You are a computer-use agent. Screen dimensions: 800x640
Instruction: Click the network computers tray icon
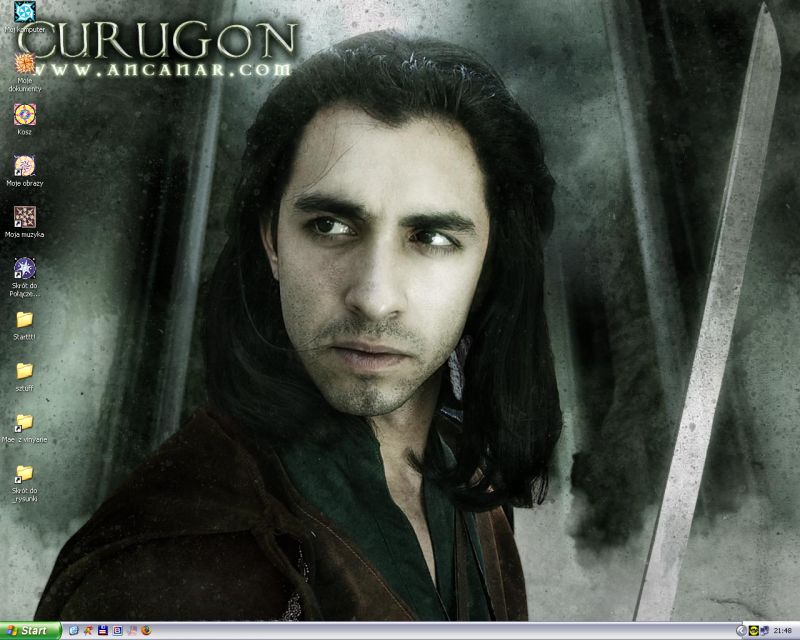point(765,631)
